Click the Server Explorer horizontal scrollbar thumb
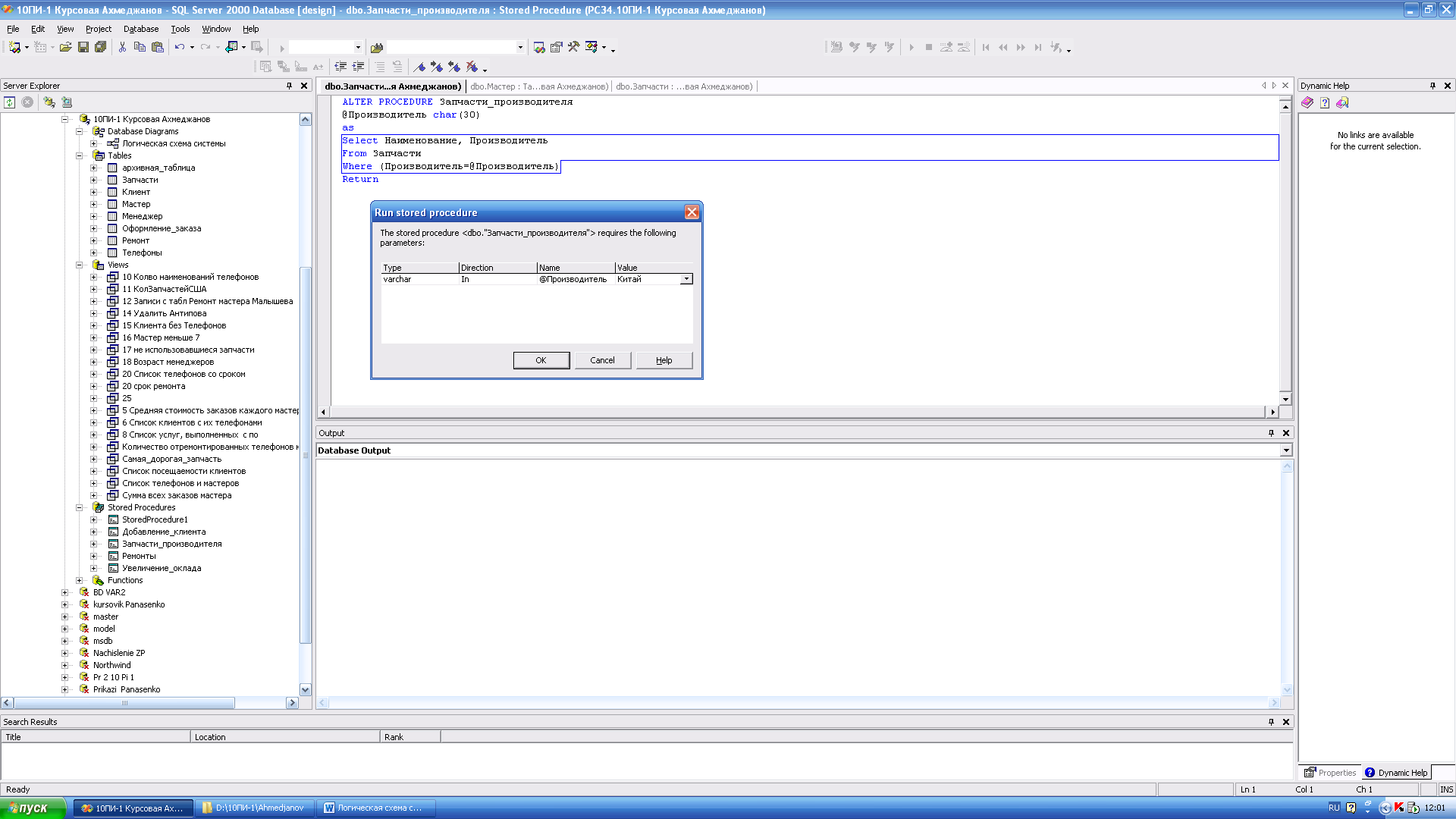This screenshot has width=1456, height=819. tap(124, 703)
